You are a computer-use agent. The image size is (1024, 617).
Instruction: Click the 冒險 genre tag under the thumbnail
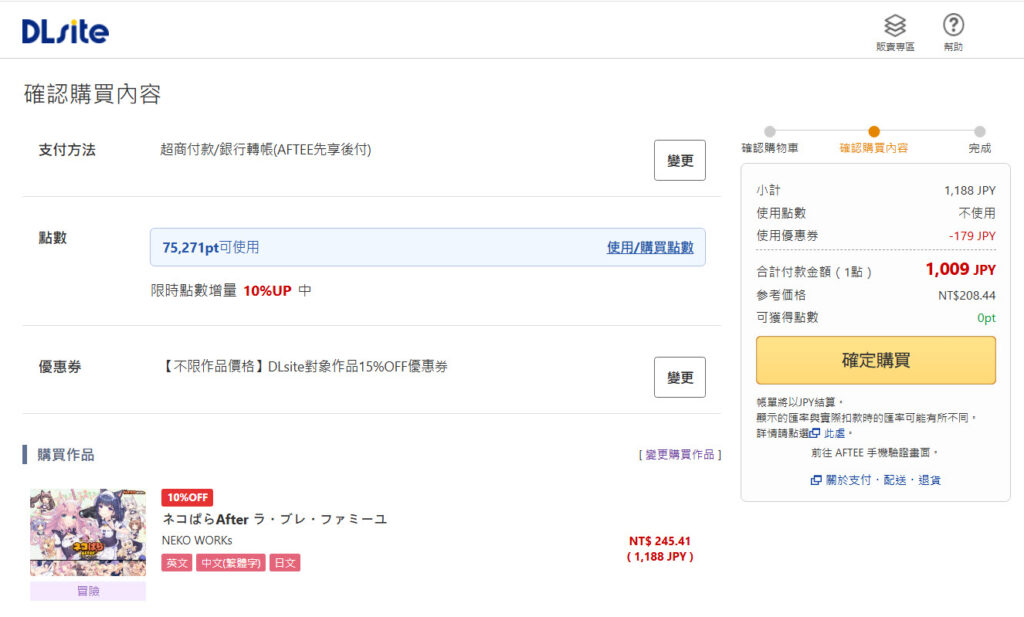[88, 592]
